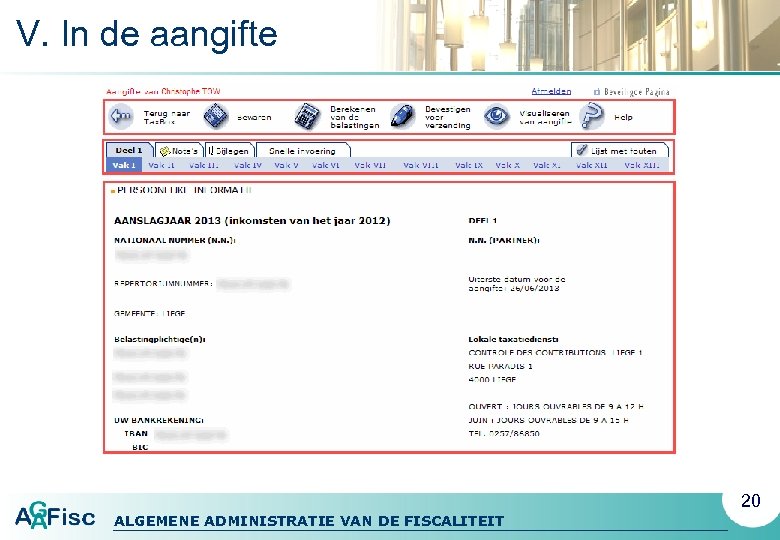Click the TEL. 0257/85850 line
Screen dimensions: 780x540
(x=504, y=434)
